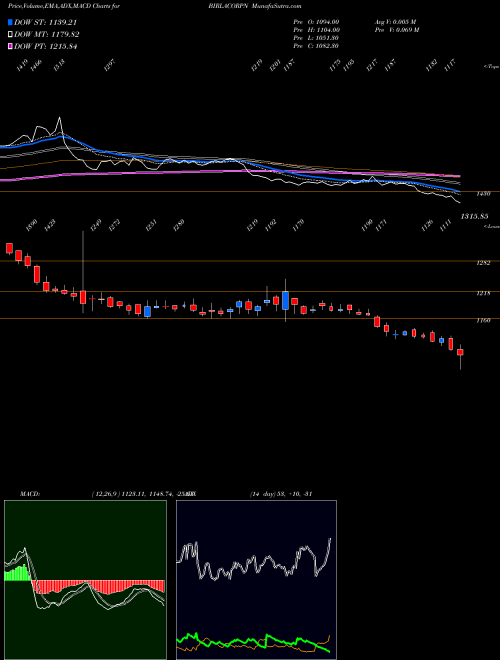Screen dimensions: 500x660
Task: Click the 1252 price level label
Action: coord(483,263)
